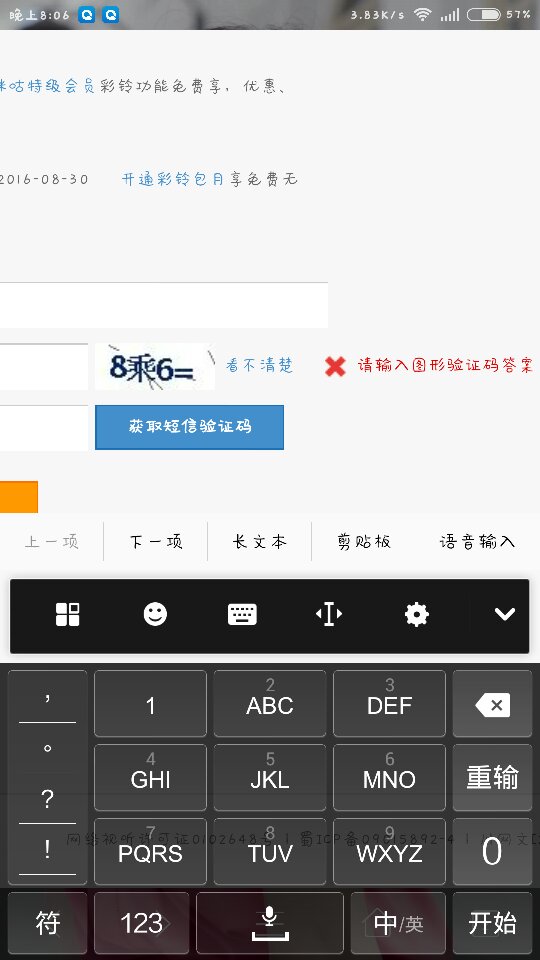This screenshot has width=540, height=960.
Task: Tap the GHI 4 key
Action: [151, 778]
